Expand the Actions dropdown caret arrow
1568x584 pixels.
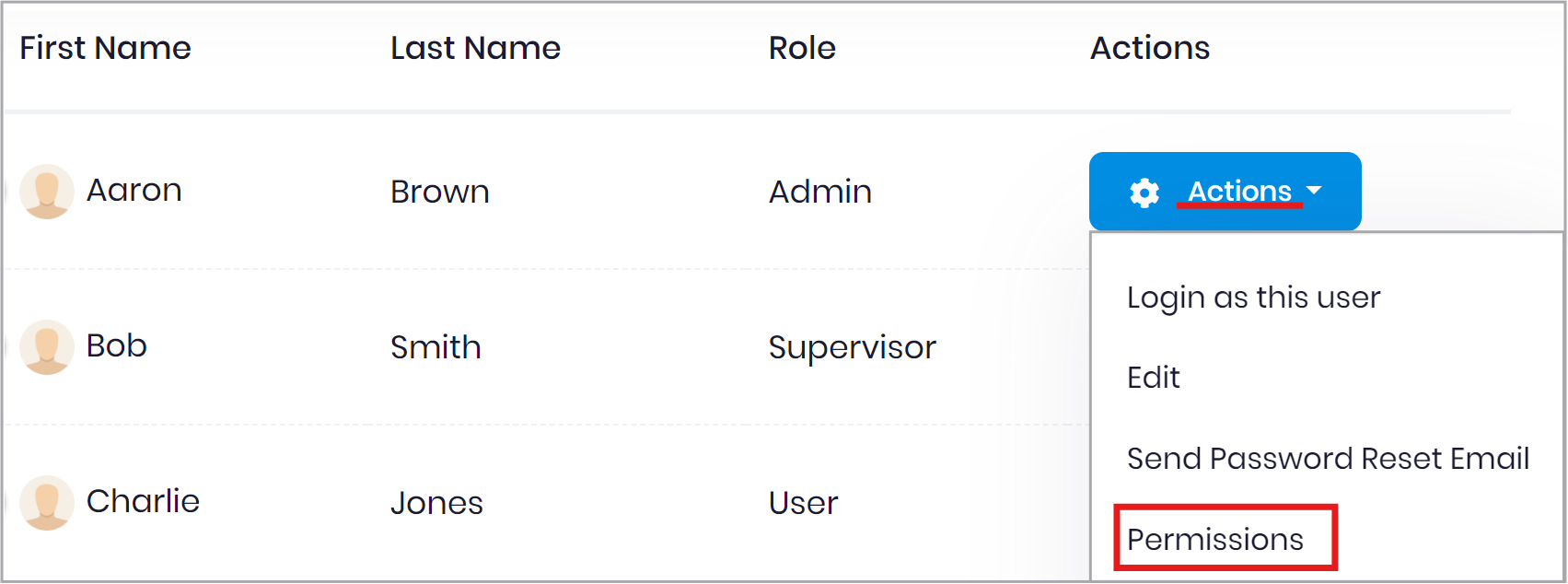[x=1314, y=191]
